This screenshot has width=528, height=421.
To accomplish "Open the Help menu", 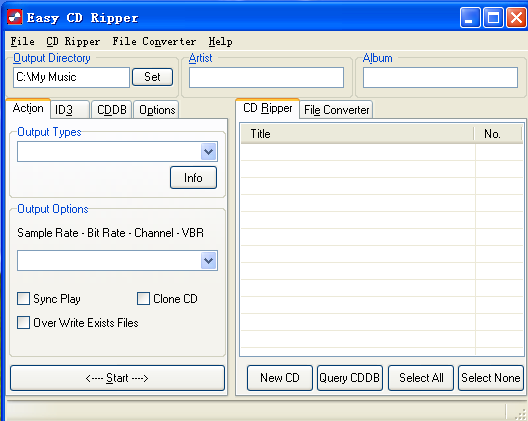I will (x=220, y=42).
